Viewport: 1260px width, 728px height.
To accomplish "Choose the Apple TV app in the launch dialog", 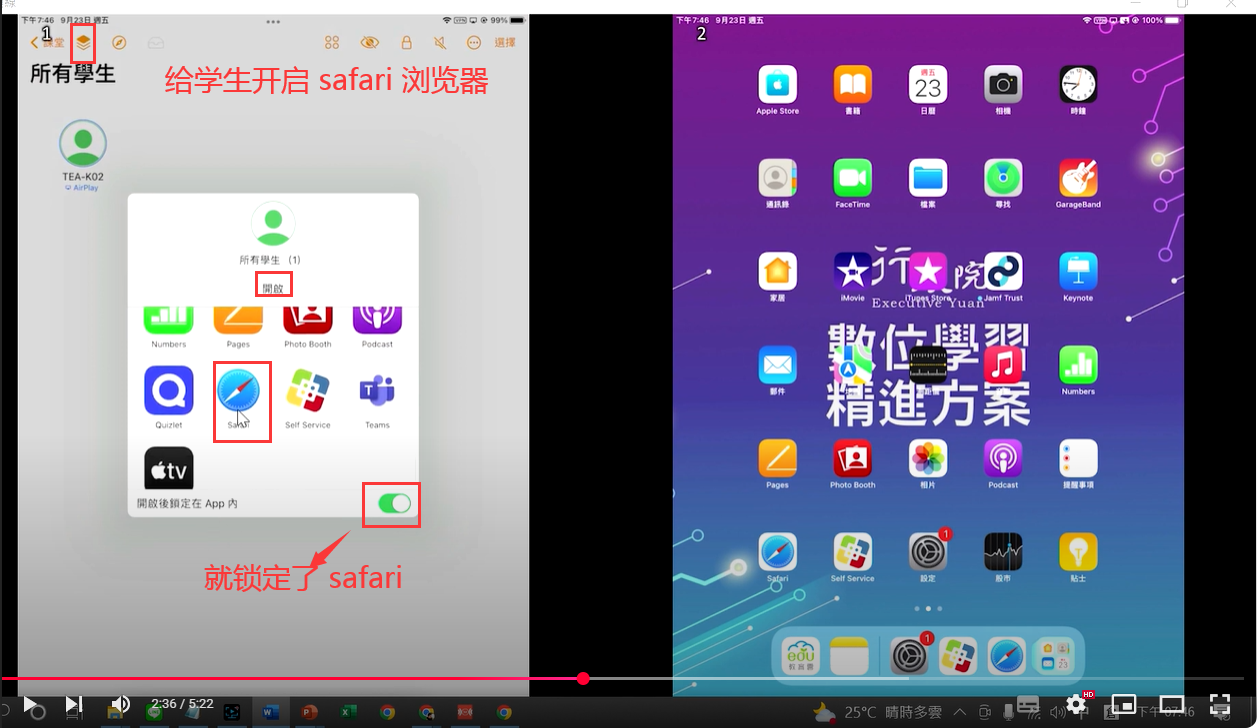I will point(169,468).
